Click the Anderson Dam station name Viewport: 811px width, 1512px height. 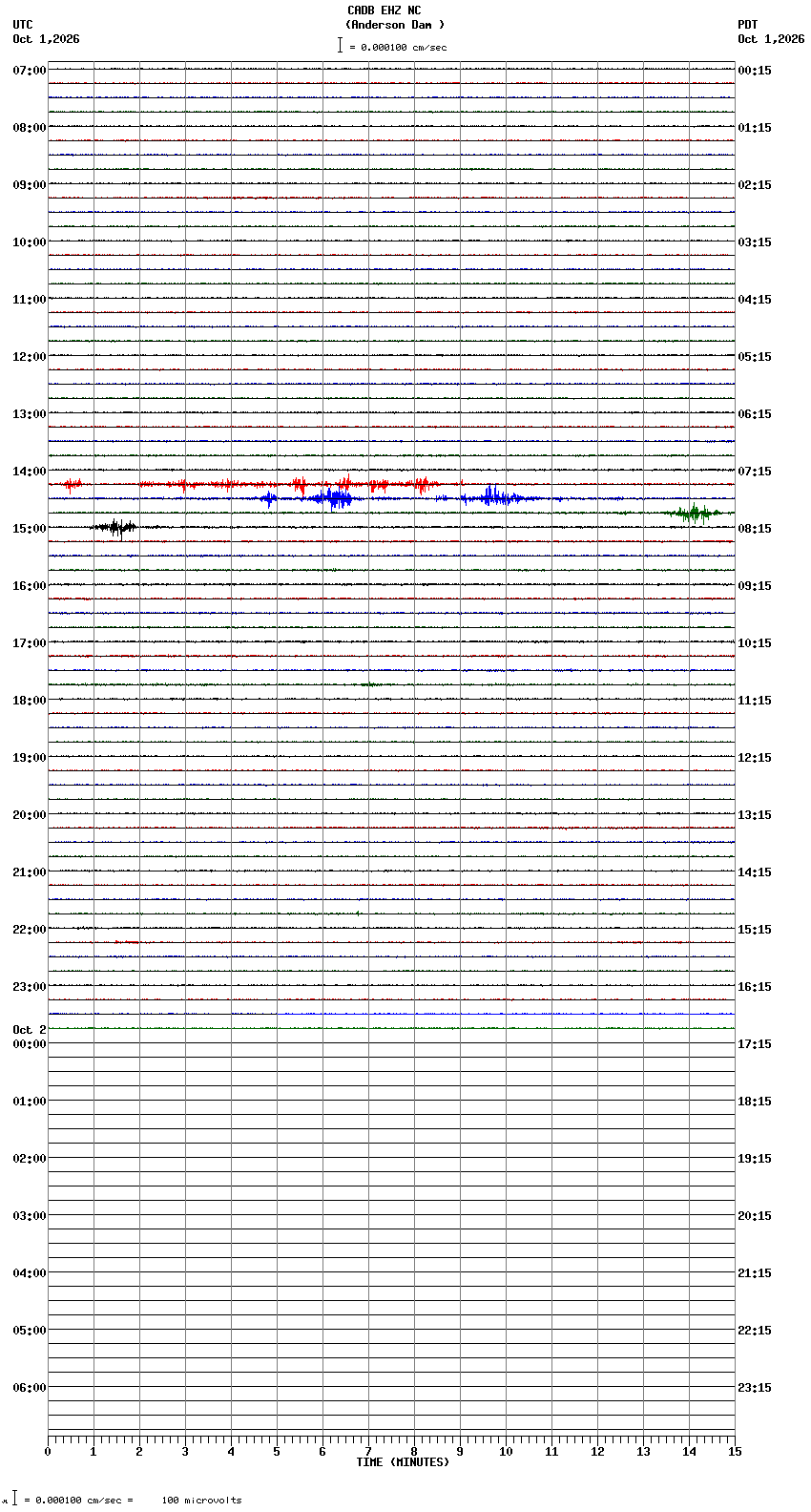tap(395, 25)
